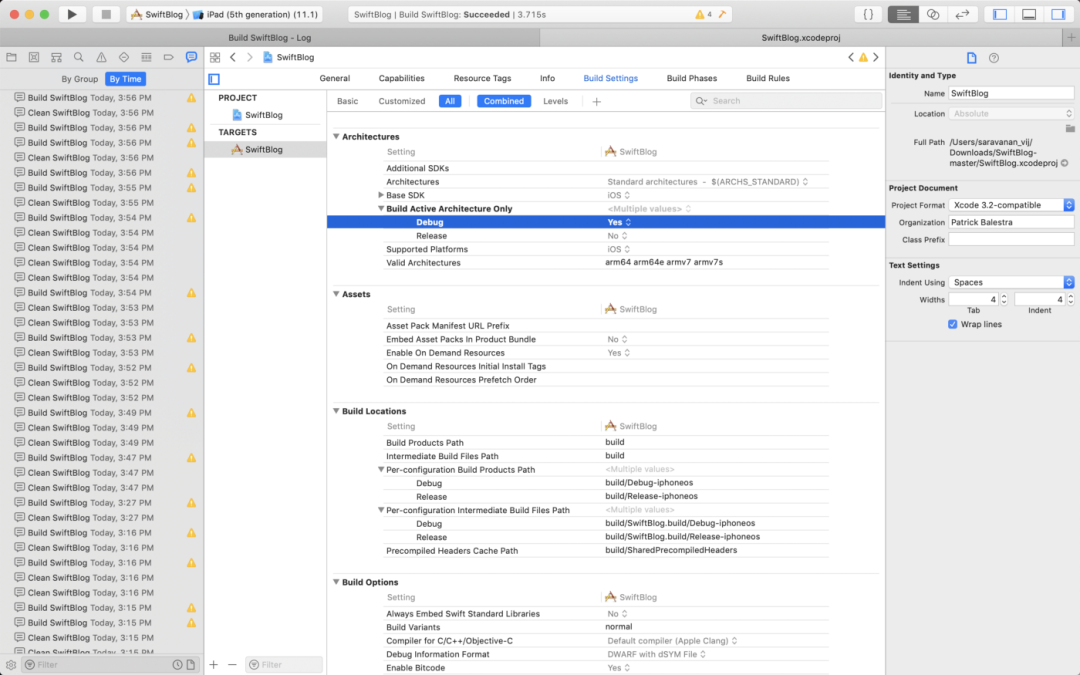
Task: Open the Project navigator folder icon
Action: [12, 57]
